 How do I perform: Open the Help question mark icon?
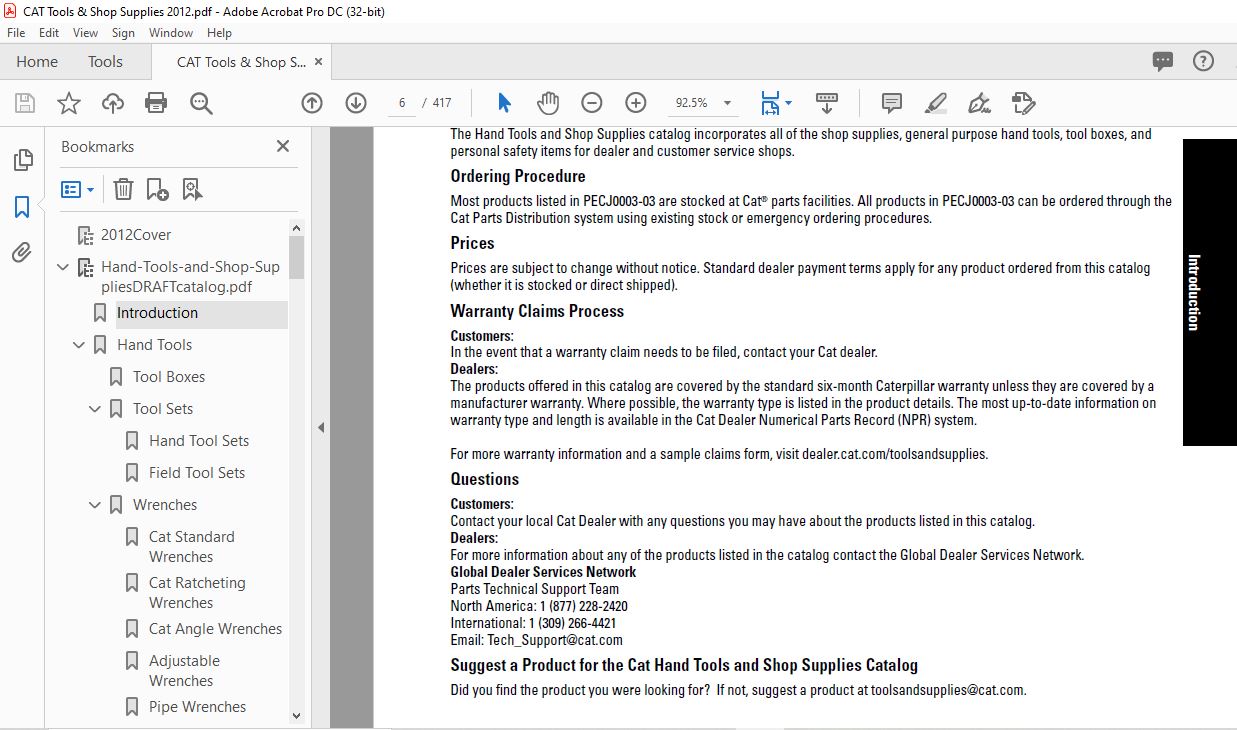[1203, 61]
